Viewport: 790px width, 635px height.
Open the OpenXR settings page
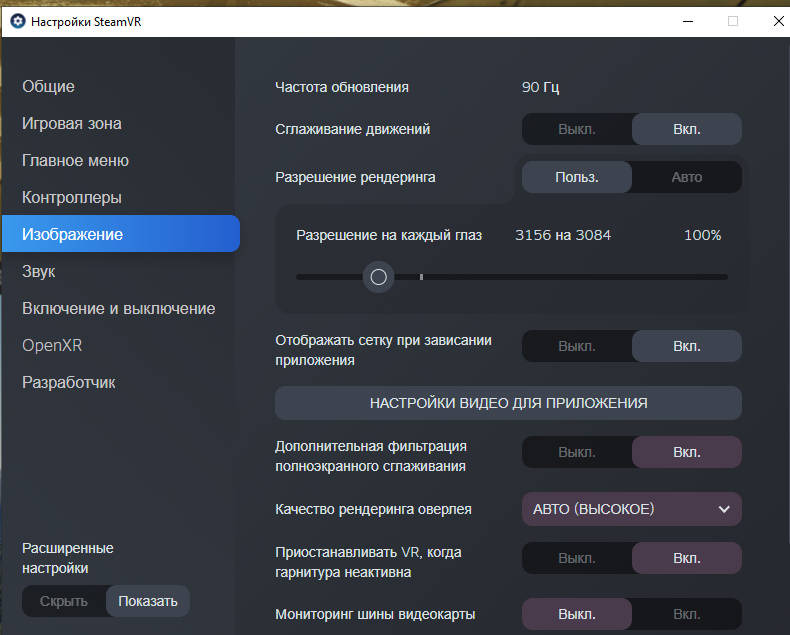(x=52, y=345)
